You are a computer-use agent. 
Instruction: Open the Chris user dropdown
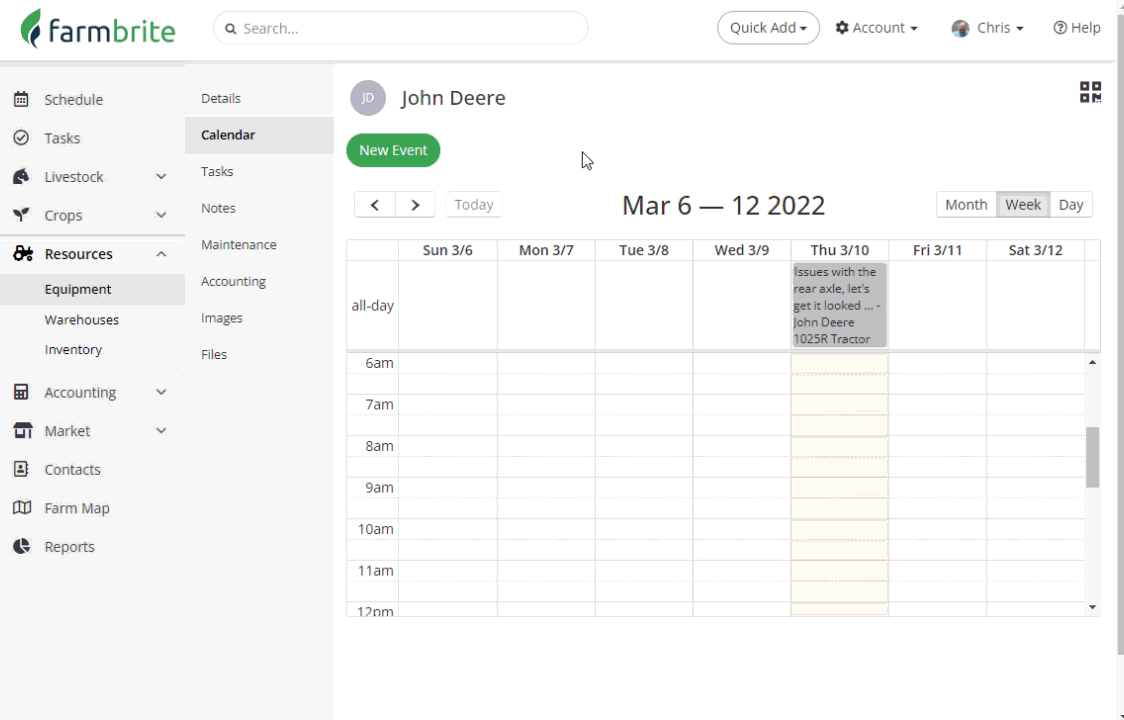(x=987, y=28)
